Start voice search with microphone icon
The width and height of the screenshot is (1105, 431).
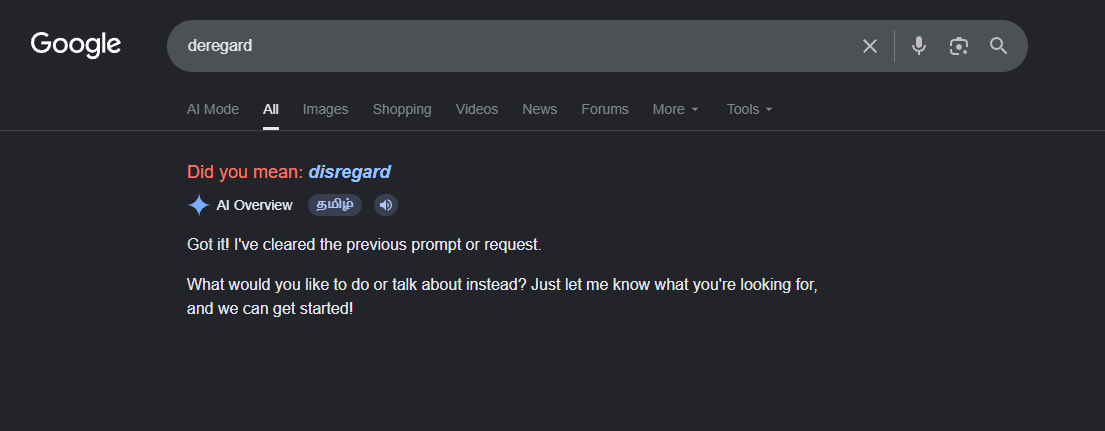[918, 46]
